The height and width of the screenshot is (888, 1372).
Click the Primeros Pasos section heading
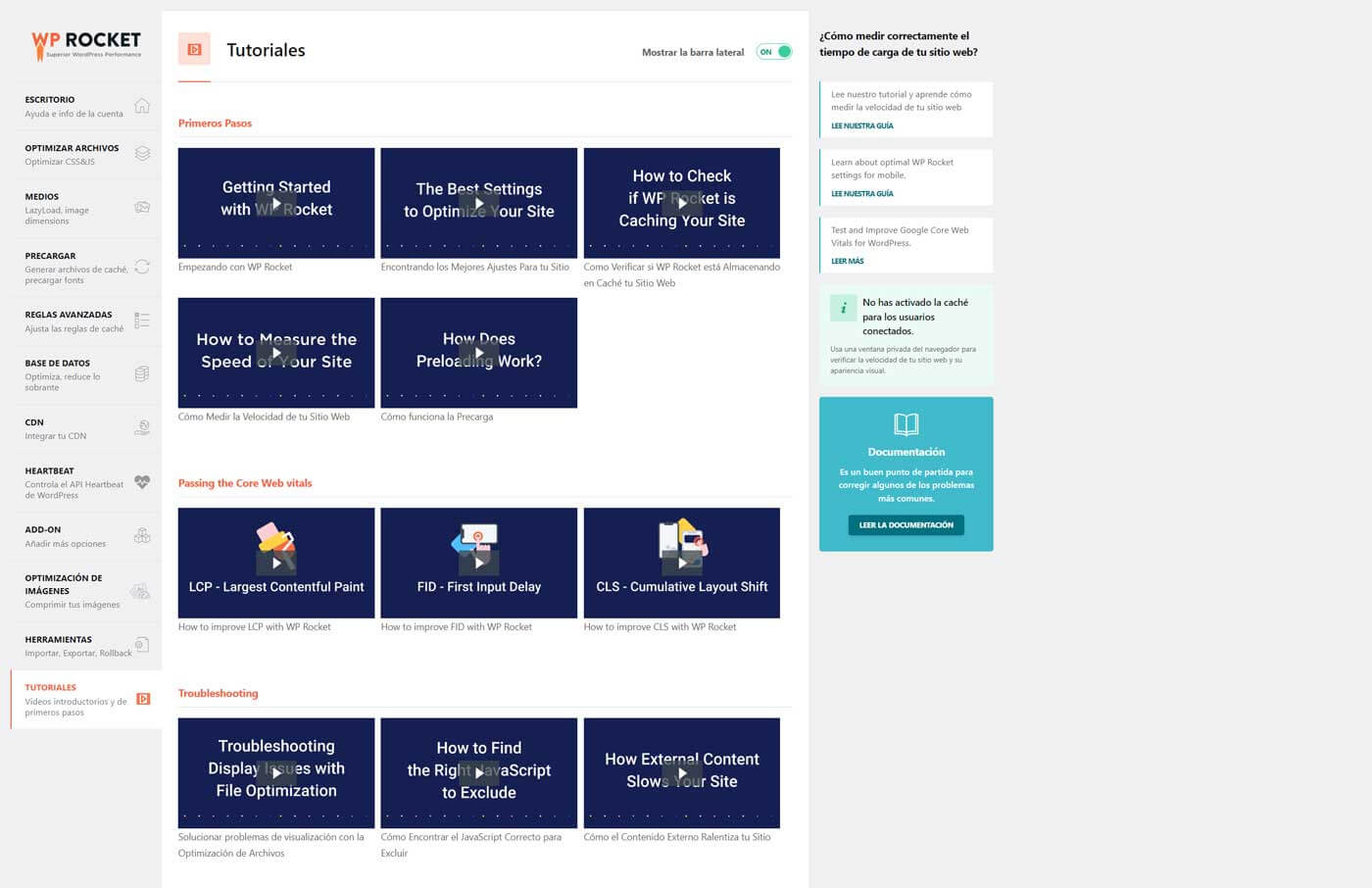click(215, 123)
